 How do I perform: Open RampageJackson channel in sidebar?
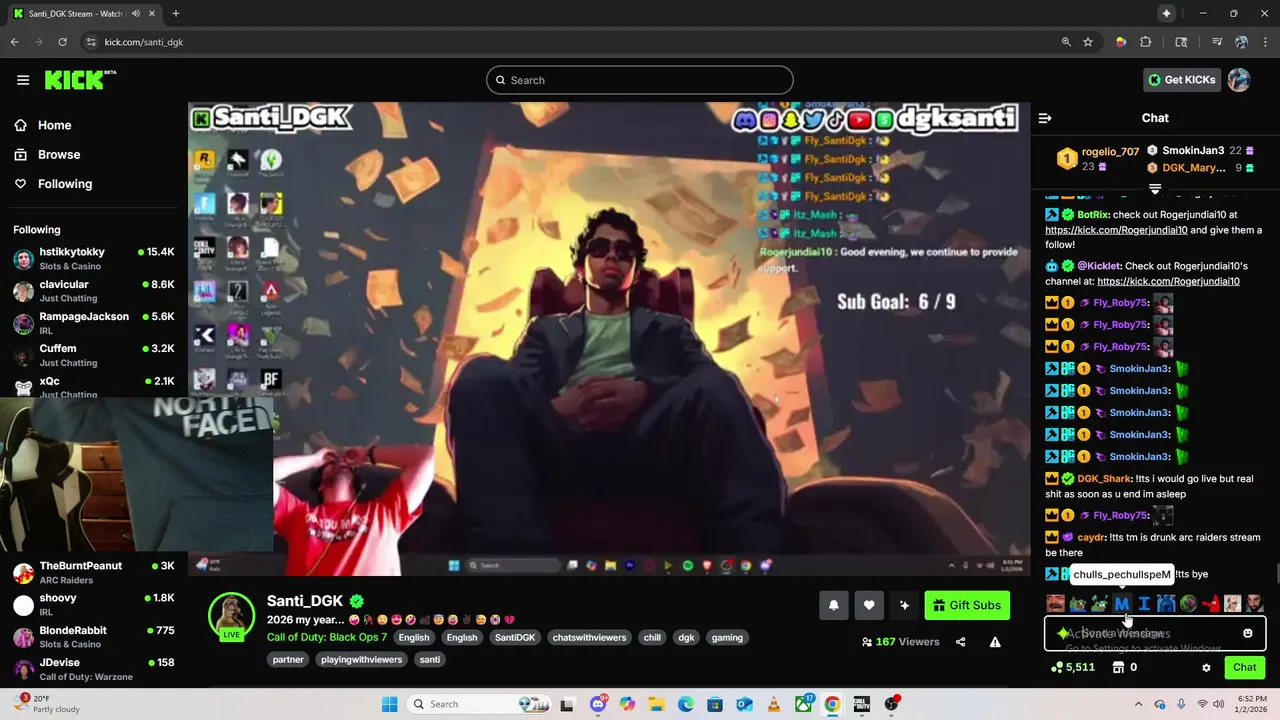pos(94,323)
